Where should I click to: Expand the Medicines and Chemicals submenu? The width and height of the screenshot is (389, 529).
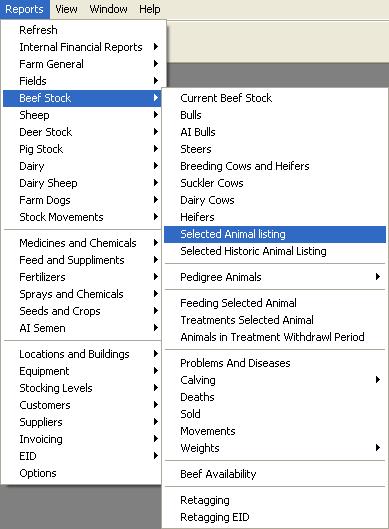(x=82, y=243)
